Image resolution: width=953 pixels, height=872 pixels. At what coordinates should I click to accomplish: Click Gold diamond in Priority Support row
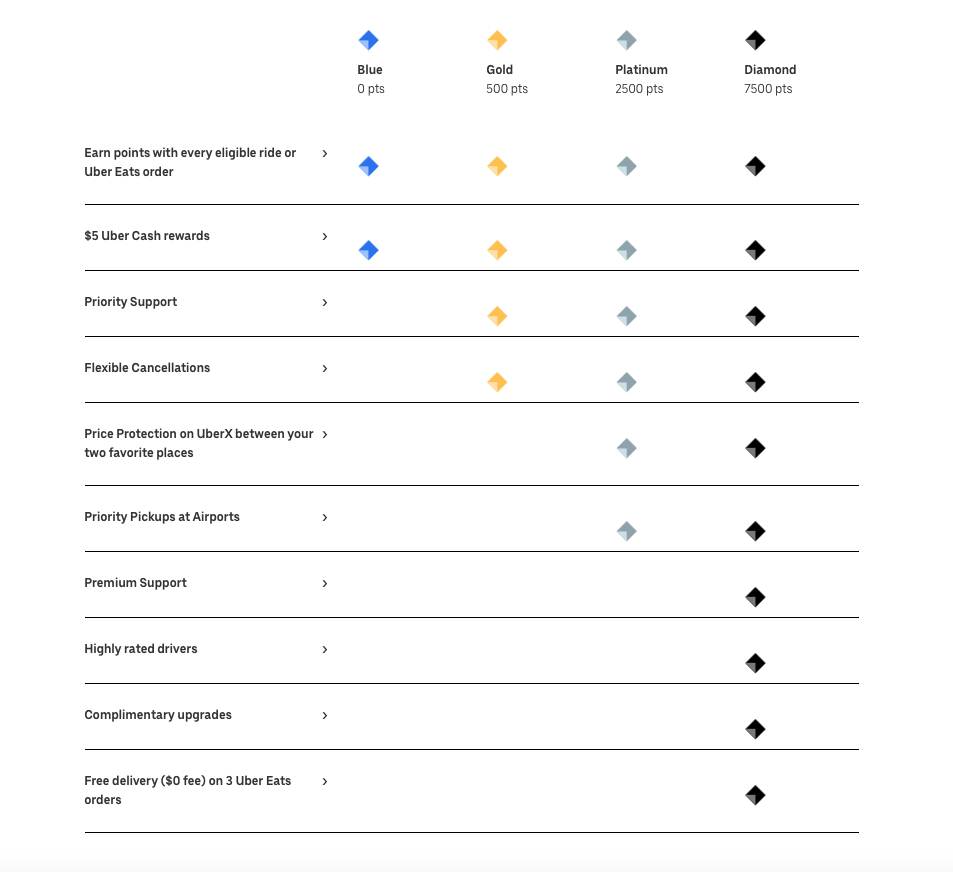pos(497,316)
